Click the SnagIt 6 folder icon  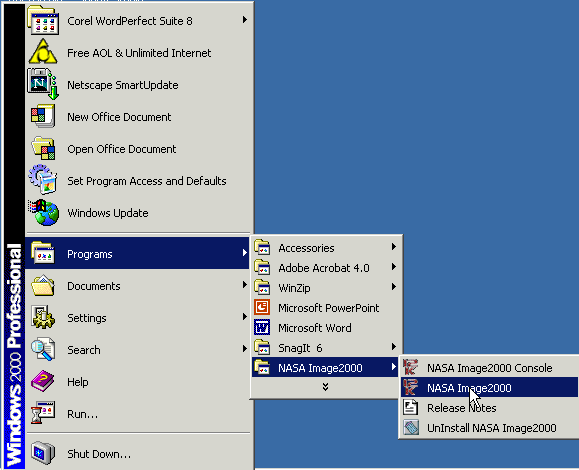pos(262,347)
